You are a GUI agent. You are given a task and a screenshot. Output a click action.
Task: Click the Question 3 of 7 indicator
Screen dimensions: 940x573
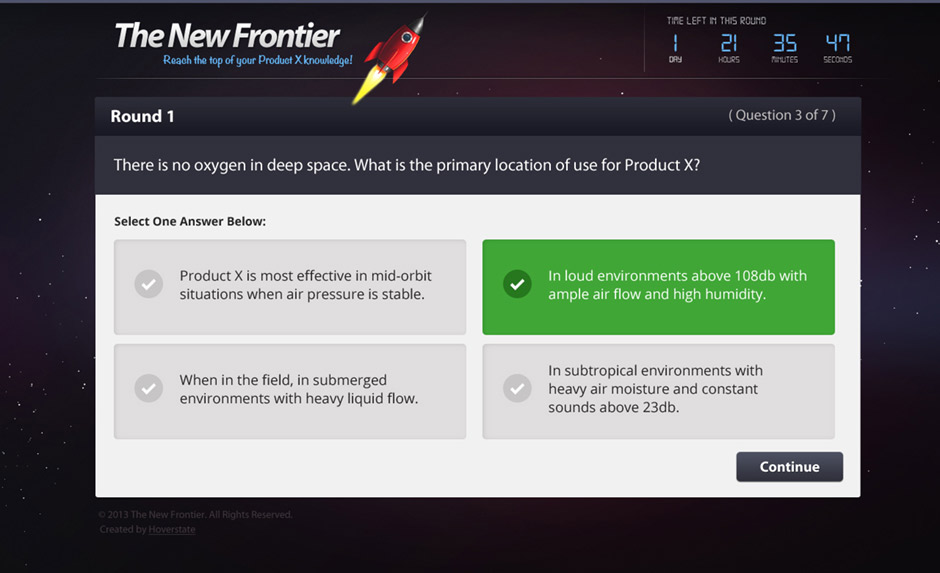(x=782, y=115)
